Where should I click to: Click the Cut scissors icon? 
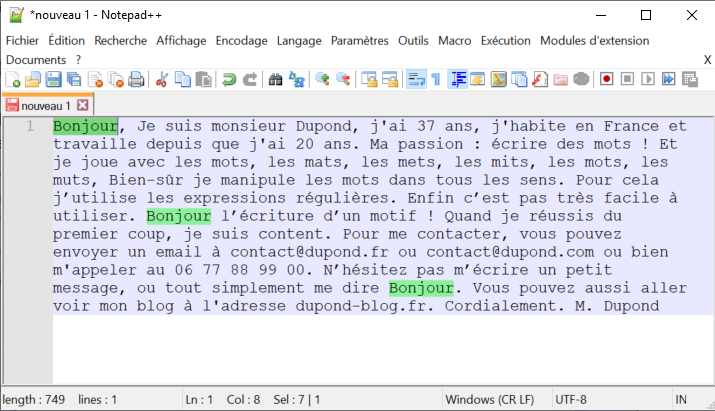163,80
